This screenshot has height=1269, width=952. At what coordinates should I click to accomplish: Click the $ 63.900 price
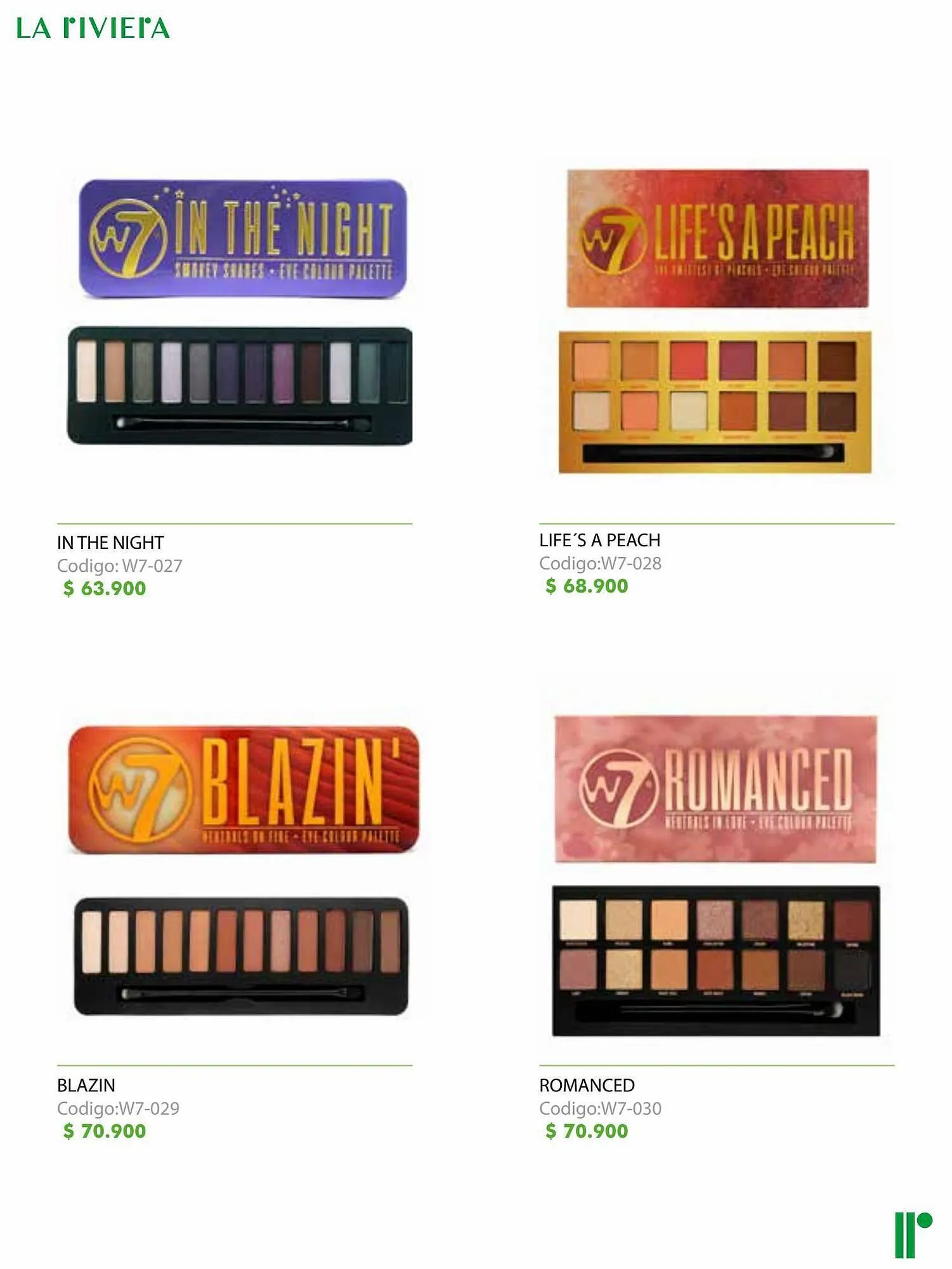[105, 588]
